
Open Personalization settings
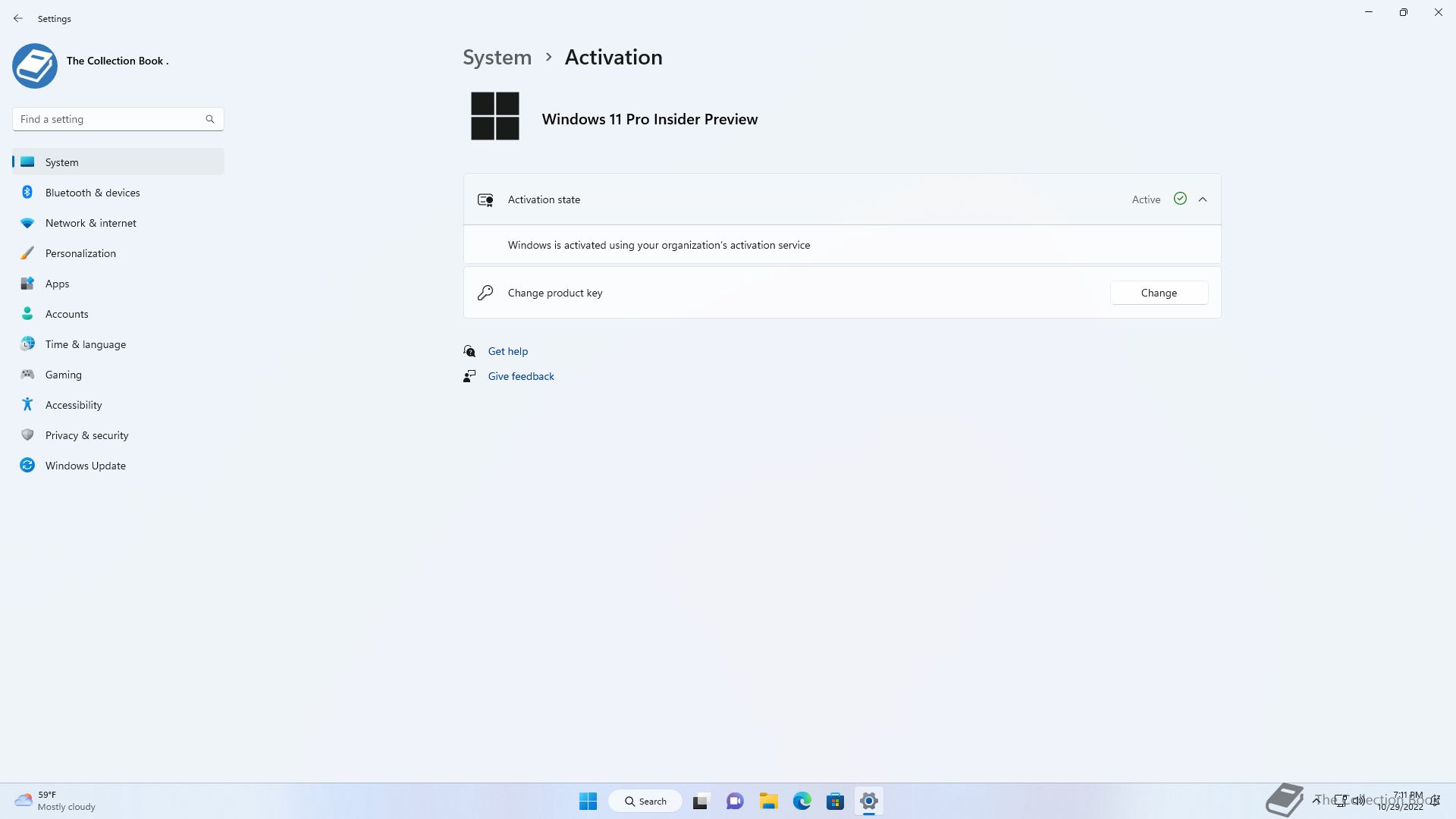tap(118, 253)
